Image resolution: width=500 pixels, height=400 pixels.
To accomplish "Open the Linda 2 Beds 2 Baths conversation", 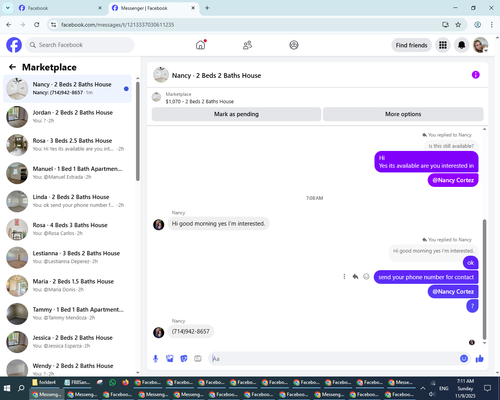I will pyautogui.click(x=67, y=201).
